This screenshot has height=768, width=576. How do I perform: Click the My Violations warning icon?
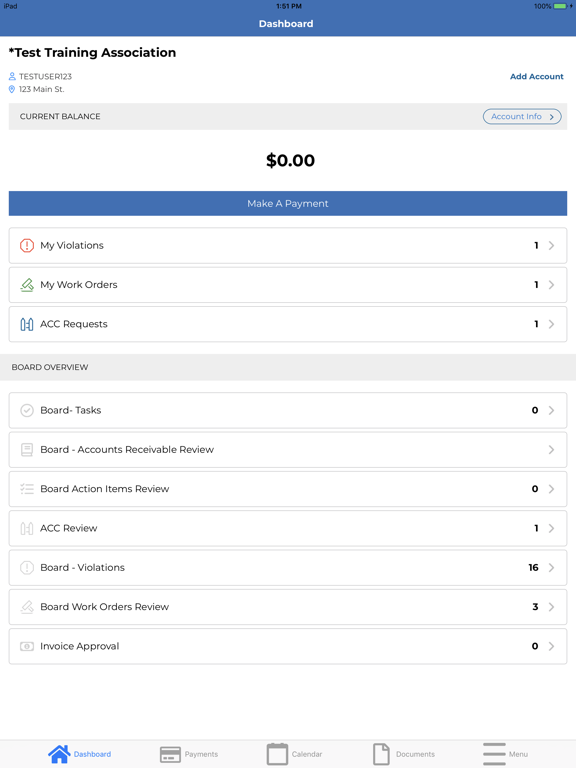[x=27, y=245]
